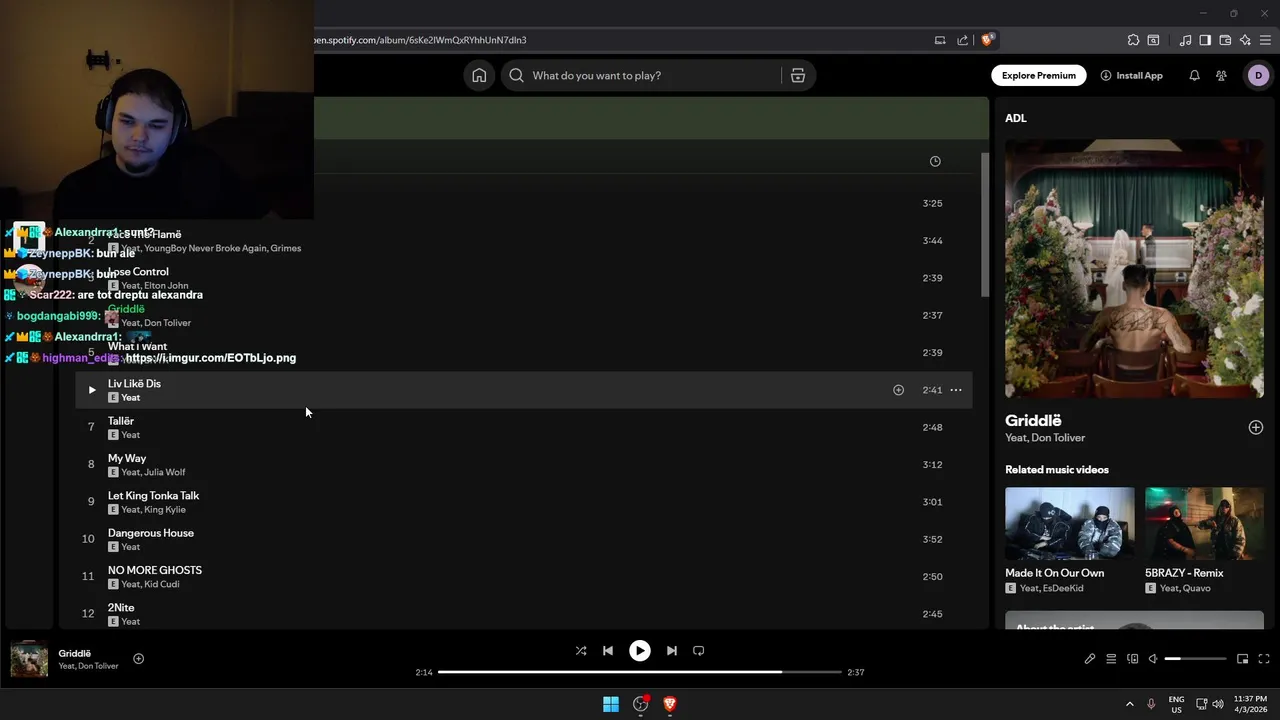This screenshot has width=1280, height=720.
Task: Open the user profile avatar menu
Action: [1258, 76]
